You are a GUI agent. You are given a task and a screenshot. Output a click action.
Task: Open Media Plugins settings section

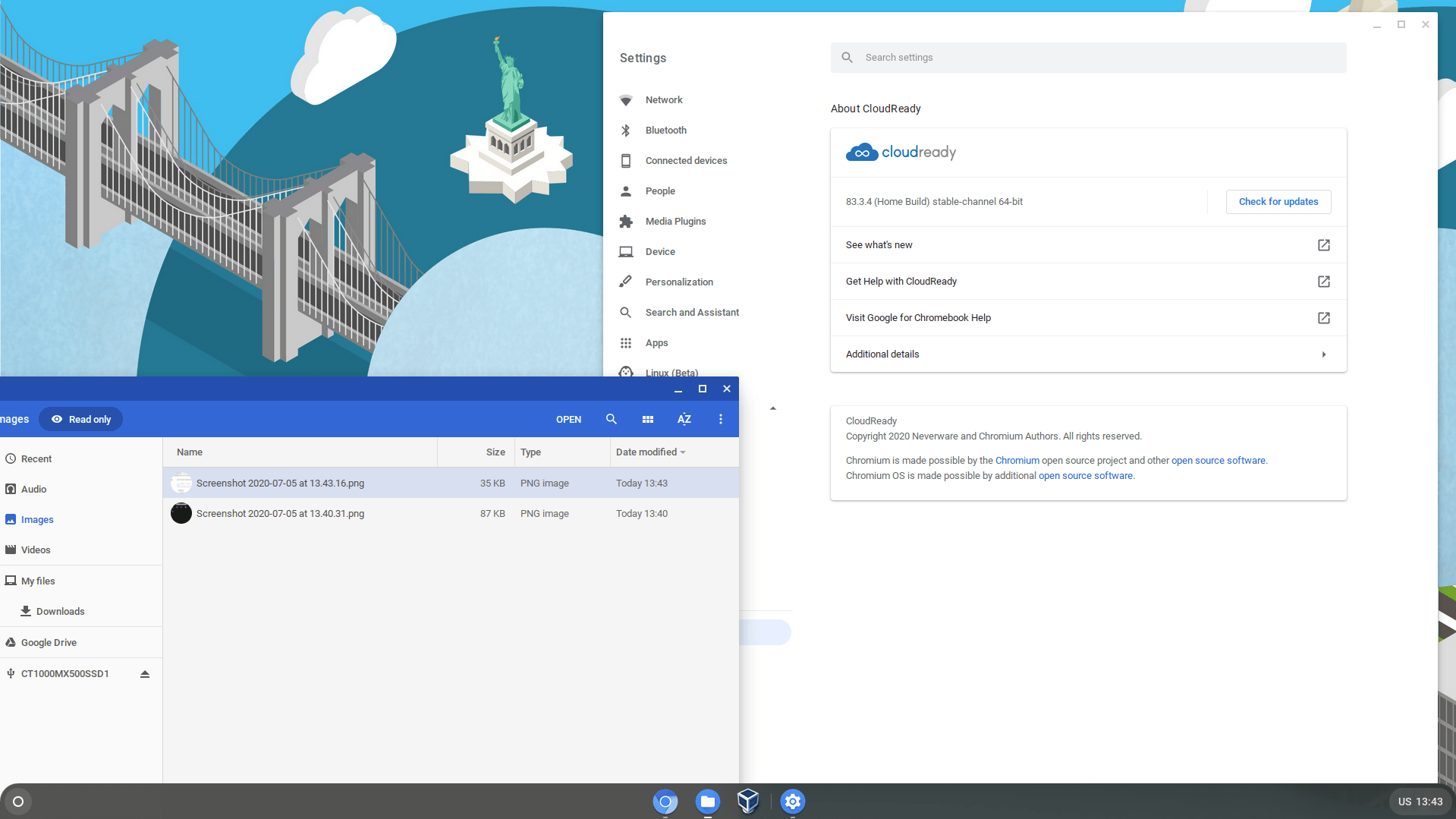coord(675,222)
